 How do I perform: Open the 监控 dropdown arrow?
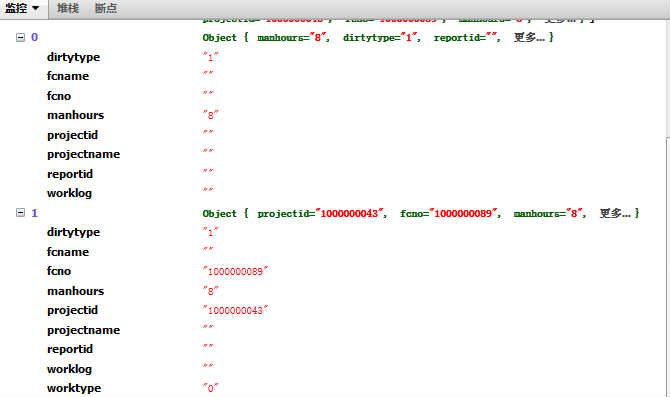coord(35,9)
